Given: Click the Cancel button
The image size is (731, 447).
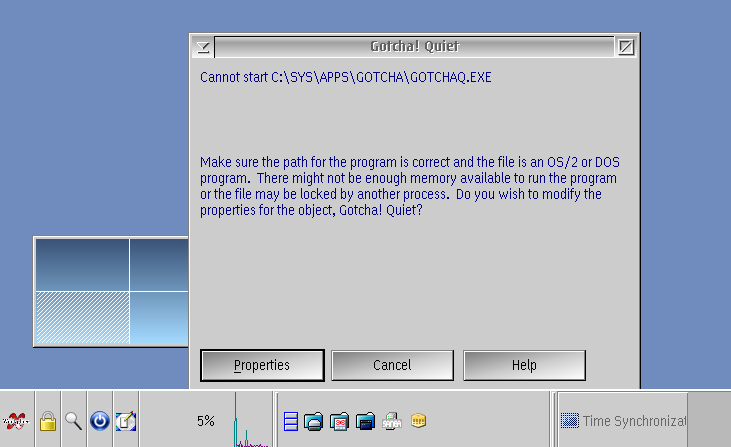Looking at the screenshot, I should point(392,365).
